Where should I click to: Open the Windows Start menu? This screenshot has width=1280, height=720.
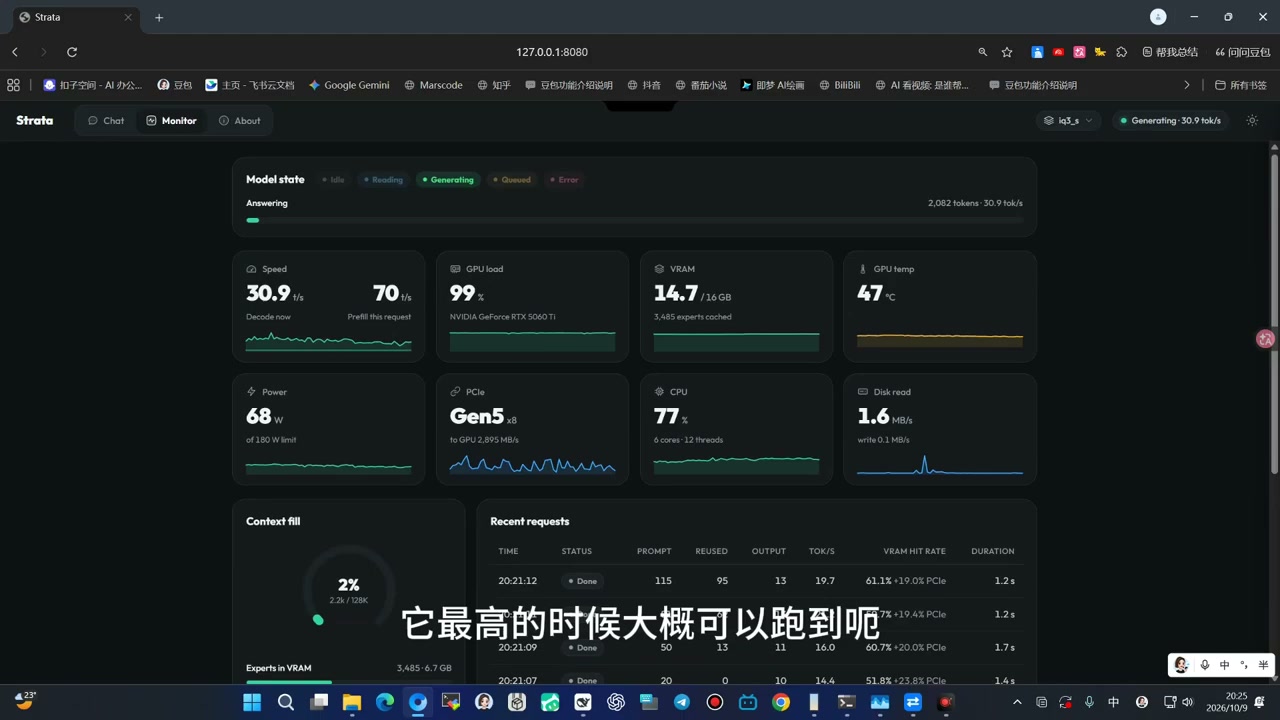252,702
